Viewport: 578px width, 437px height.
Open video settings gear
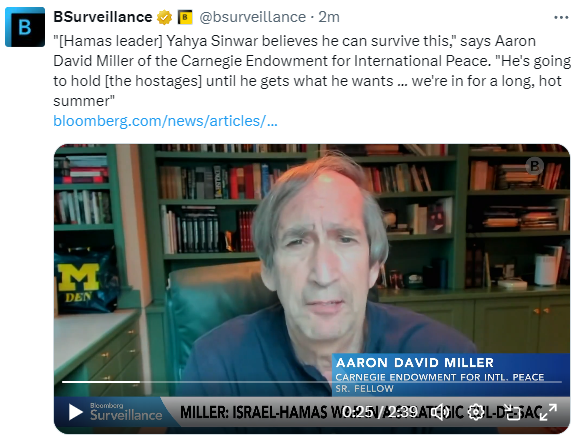(476, 412)
